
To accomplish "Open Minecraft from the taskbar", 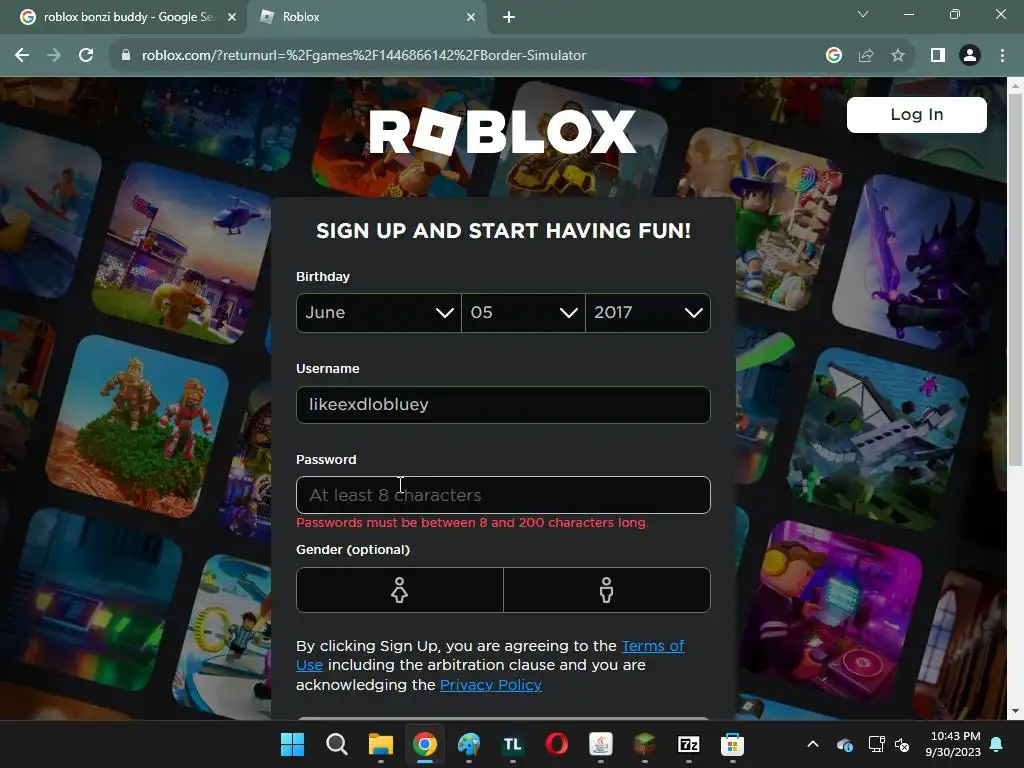I will point(645,744).
